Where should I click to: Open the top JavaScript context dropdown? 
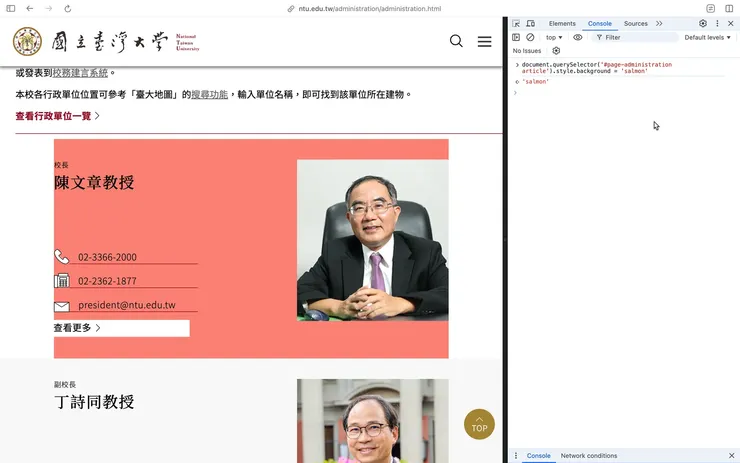554,37
